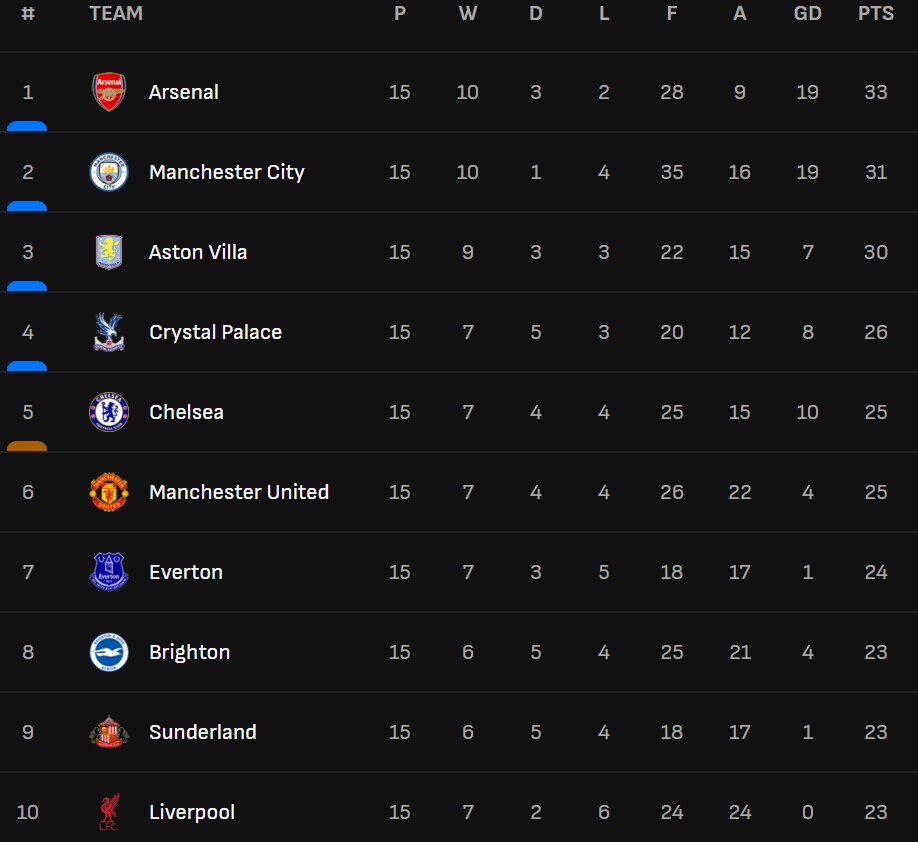The width and height of the screenshot is (918, 842).
Task: Click the TEAM column header
Action: pos(116,13)
